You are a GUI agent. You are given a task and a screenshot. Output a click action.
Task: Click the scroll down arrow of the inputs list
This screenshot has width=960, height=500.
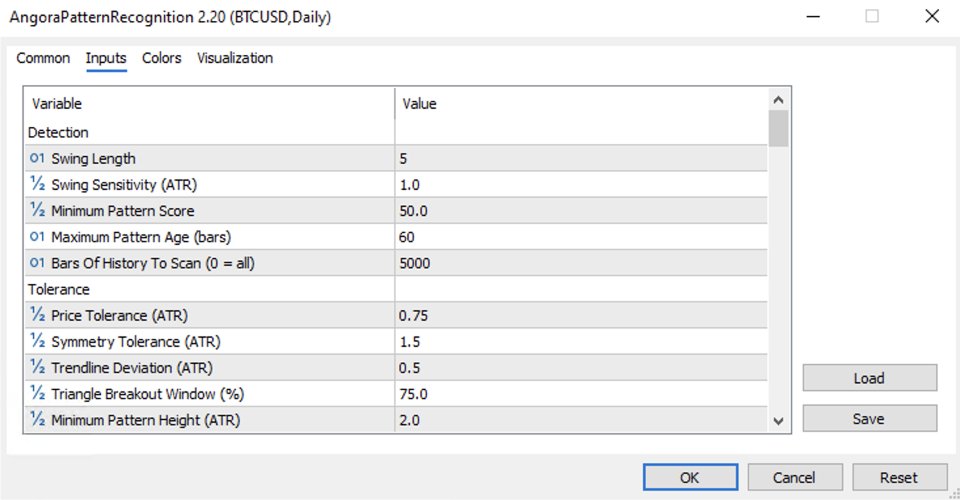click(778, 421)
